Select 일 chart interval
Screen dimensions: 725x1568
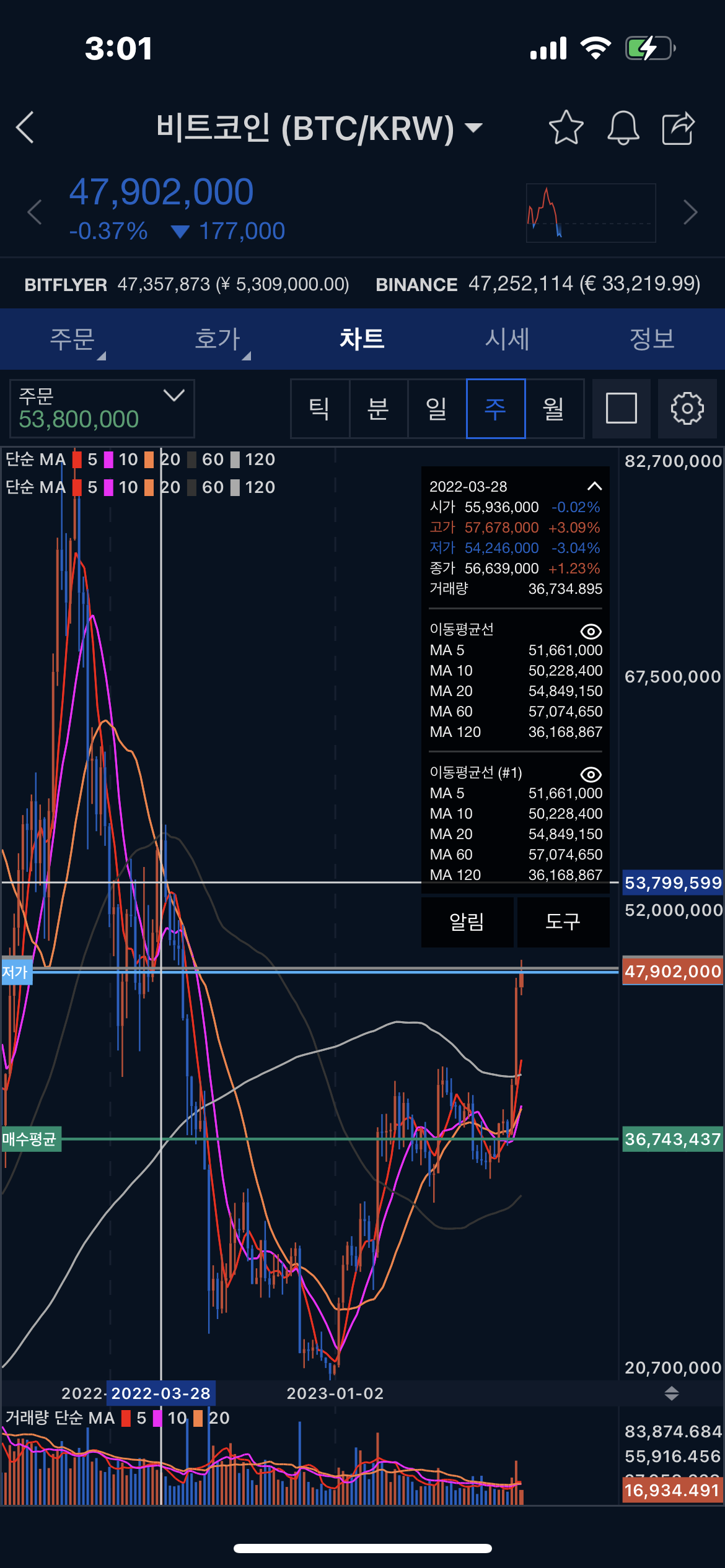click(x=437, y=408)
